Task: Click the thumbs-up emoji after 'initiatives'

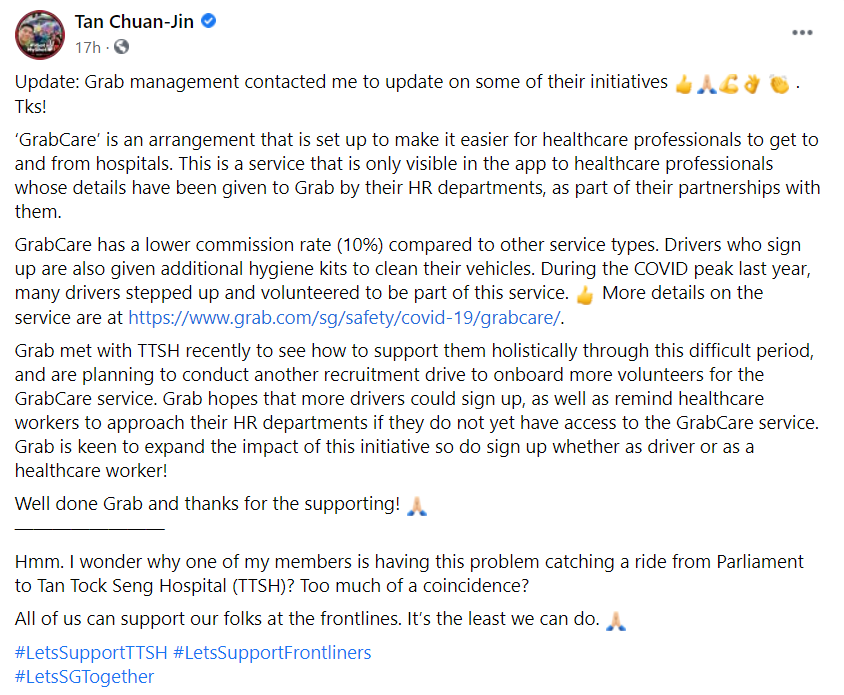Action: pos(684,84)
